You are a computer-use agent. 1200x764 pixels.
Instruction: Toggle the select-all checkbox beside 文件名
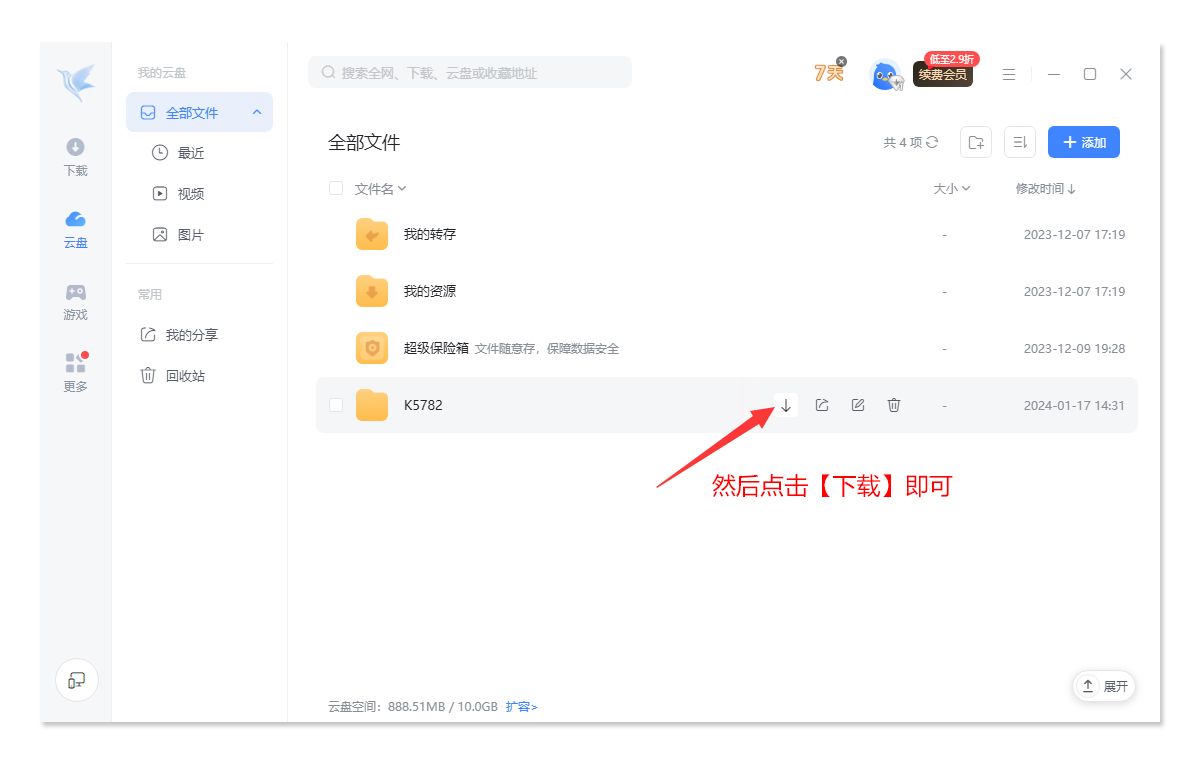pos(336,188)
